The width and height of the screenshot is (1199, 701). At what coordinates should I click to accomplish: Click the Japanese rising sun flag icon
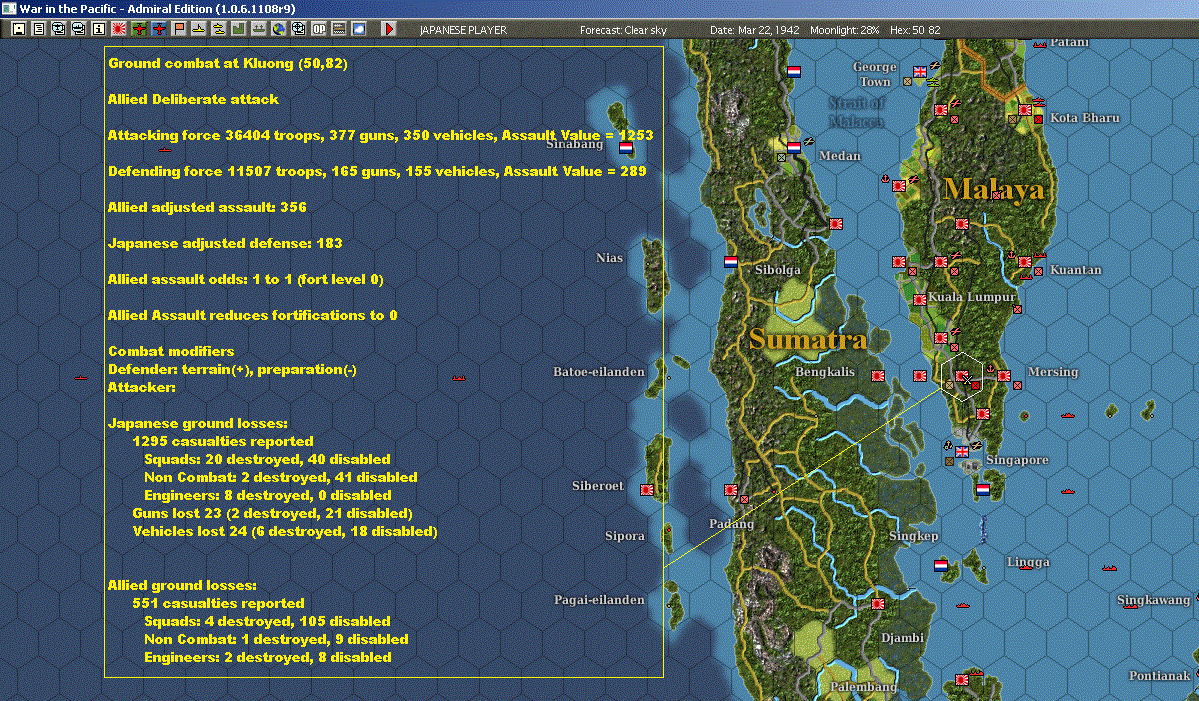click(x=119, y=29)
